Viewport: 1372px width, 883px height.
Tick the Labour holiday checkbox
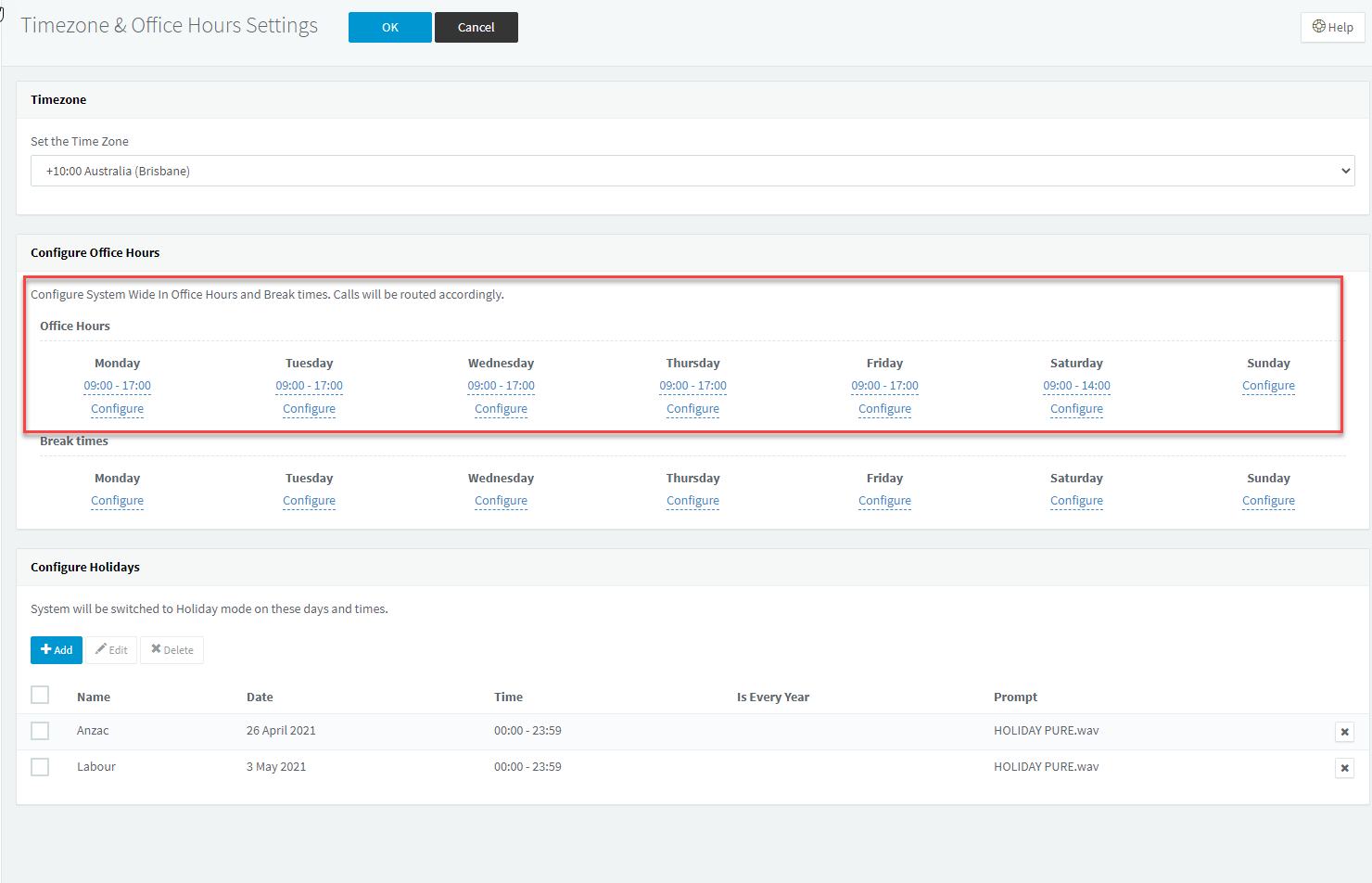[40, 767]
